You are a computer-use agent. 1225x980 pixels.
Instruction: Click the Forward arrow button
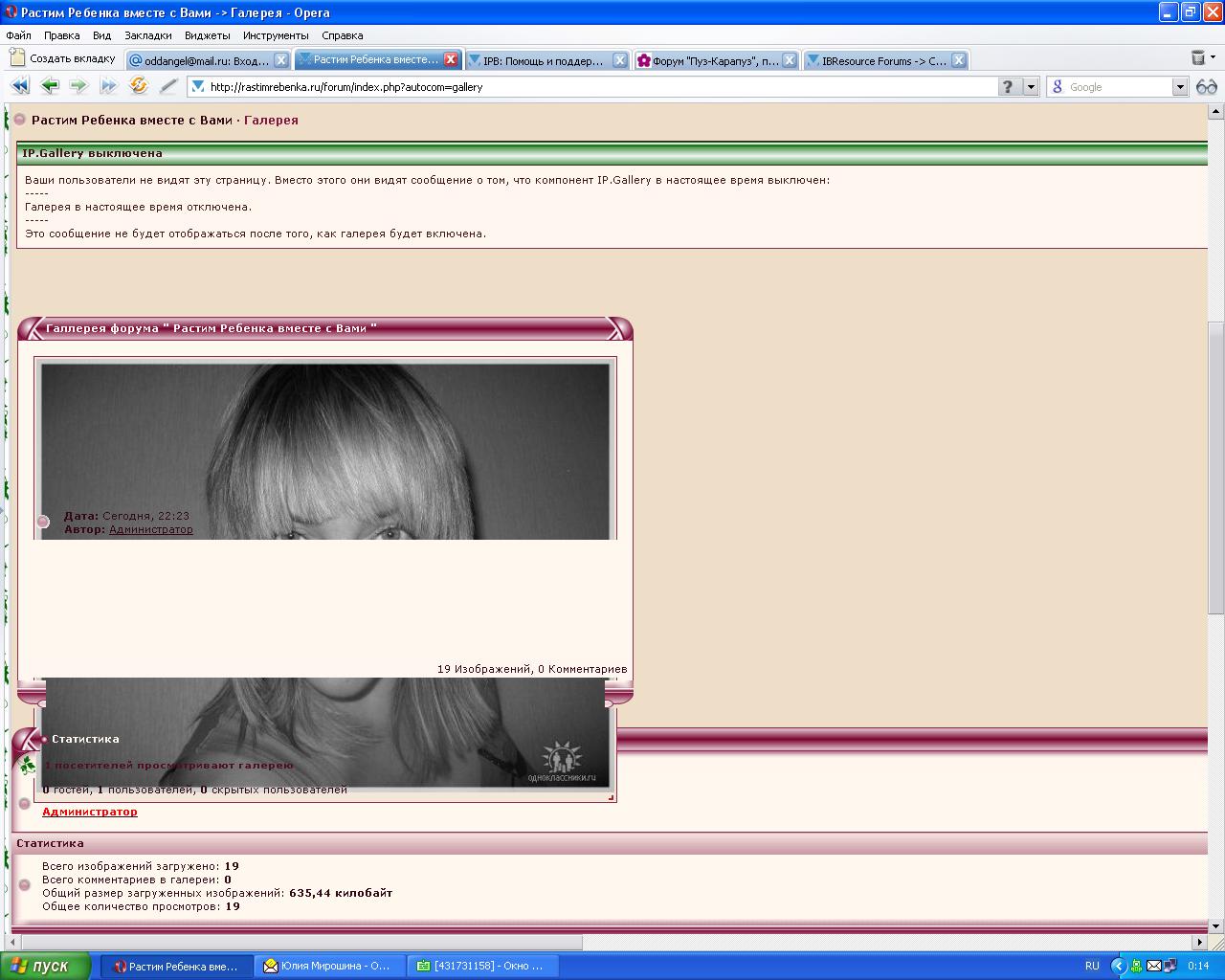point(78,86)
